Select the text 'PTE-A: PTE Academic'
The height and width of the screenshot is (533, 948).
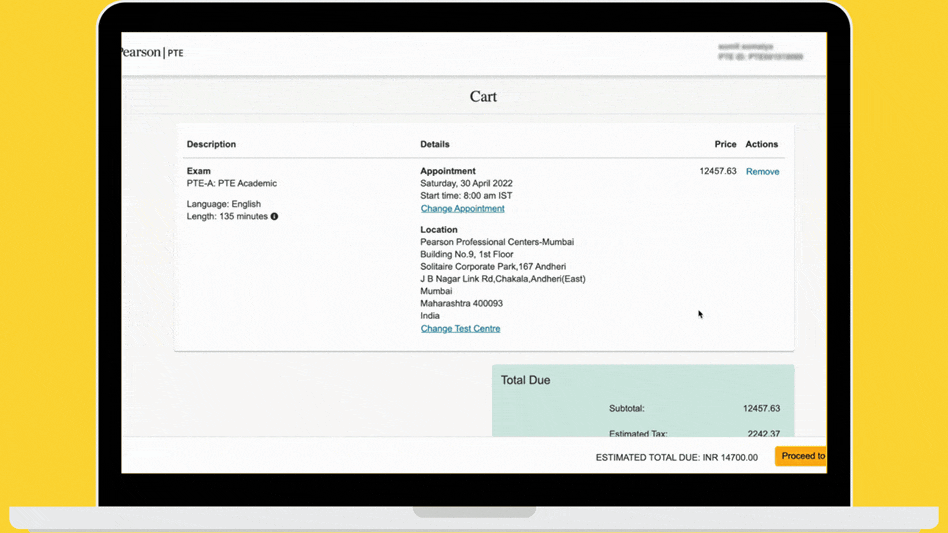pos(232,183)
